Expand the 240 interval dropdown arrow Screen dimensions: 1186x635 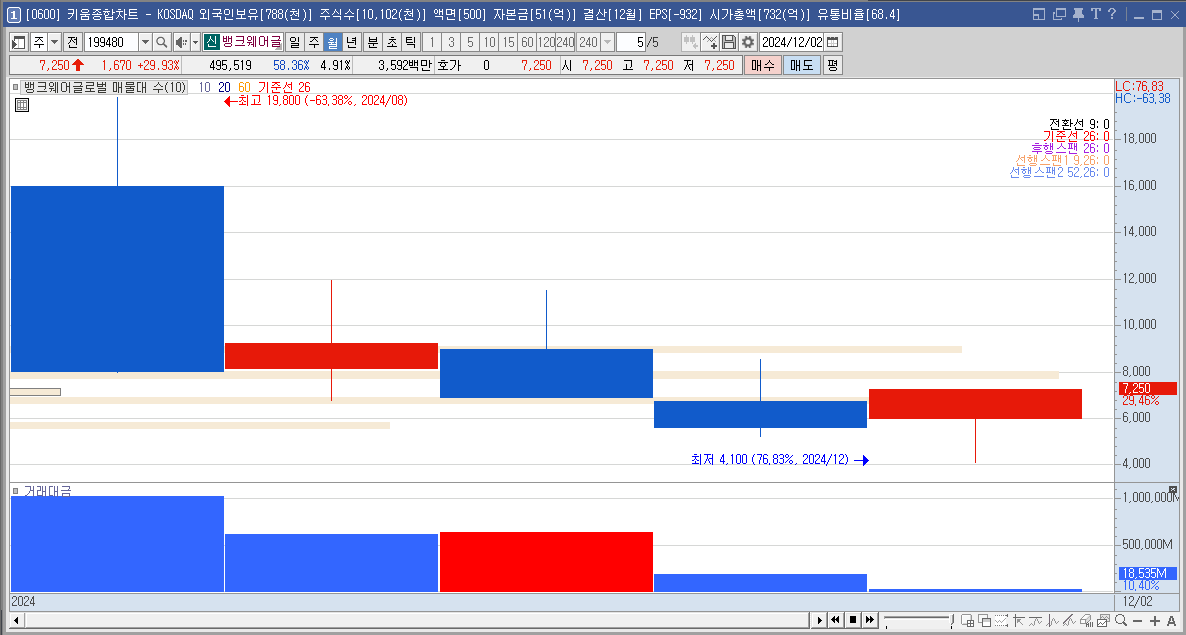607,42
